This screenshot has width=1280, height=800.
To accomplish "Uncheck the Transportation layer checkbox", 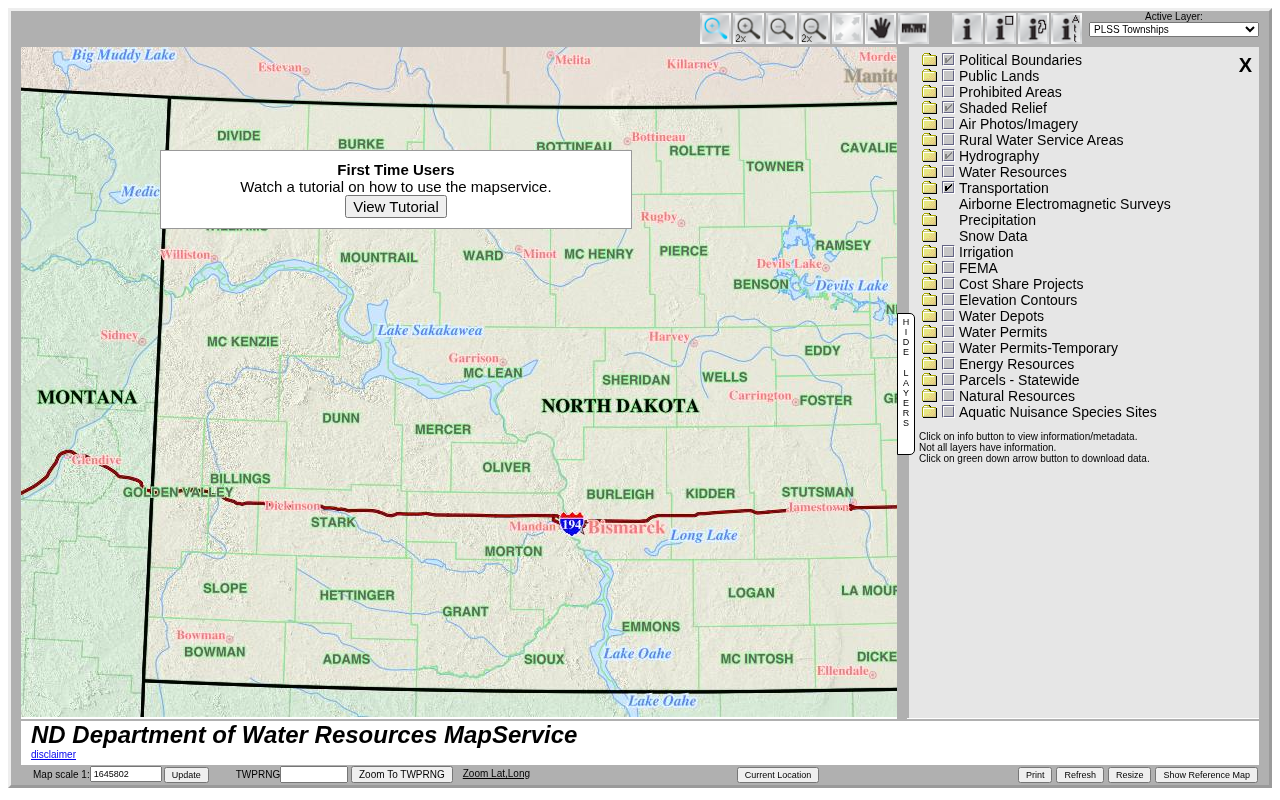I will click(x=948, y=188).
